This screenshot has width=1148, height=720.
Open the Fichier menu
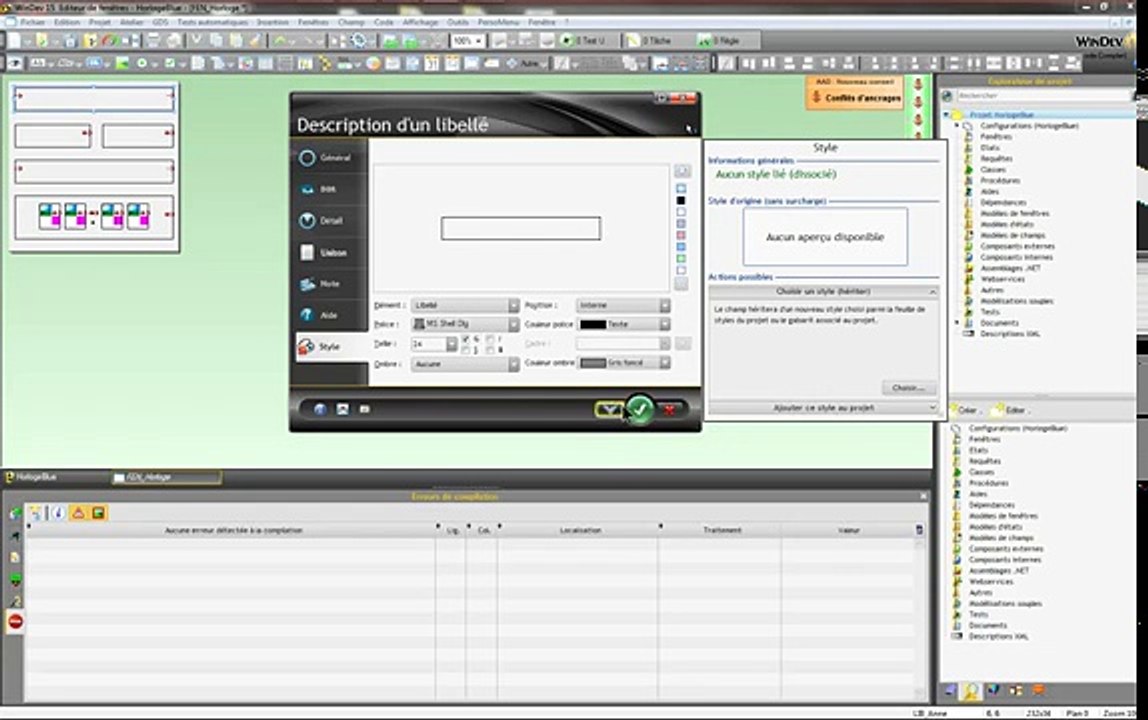pyautogui.click(x=32, y=23)
